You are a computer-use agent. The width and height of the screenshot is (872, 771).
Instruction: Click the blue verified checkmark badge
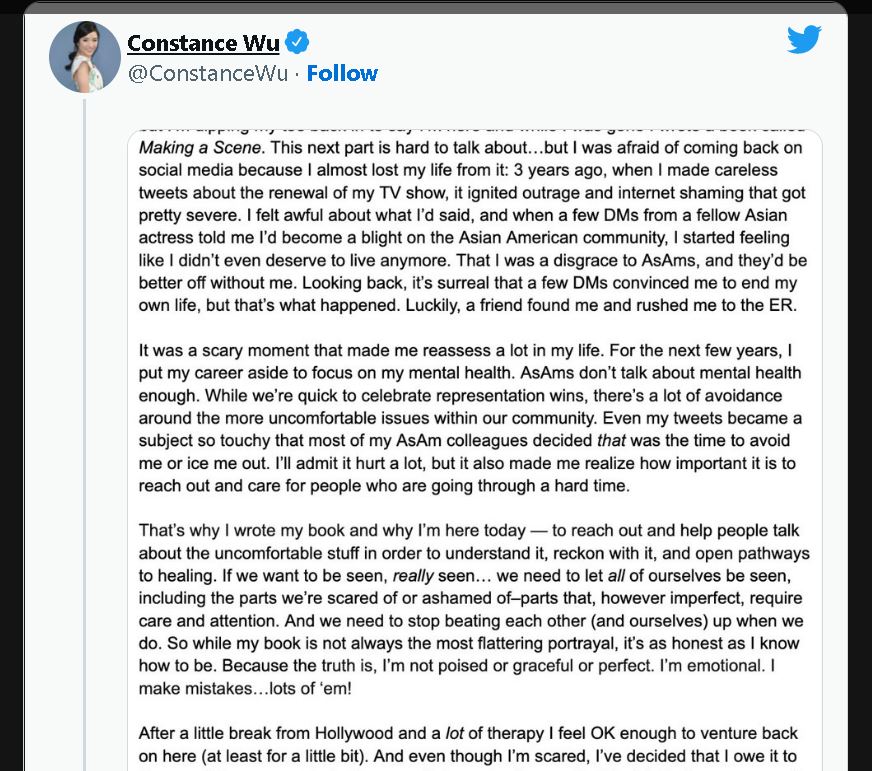point(297,43)
